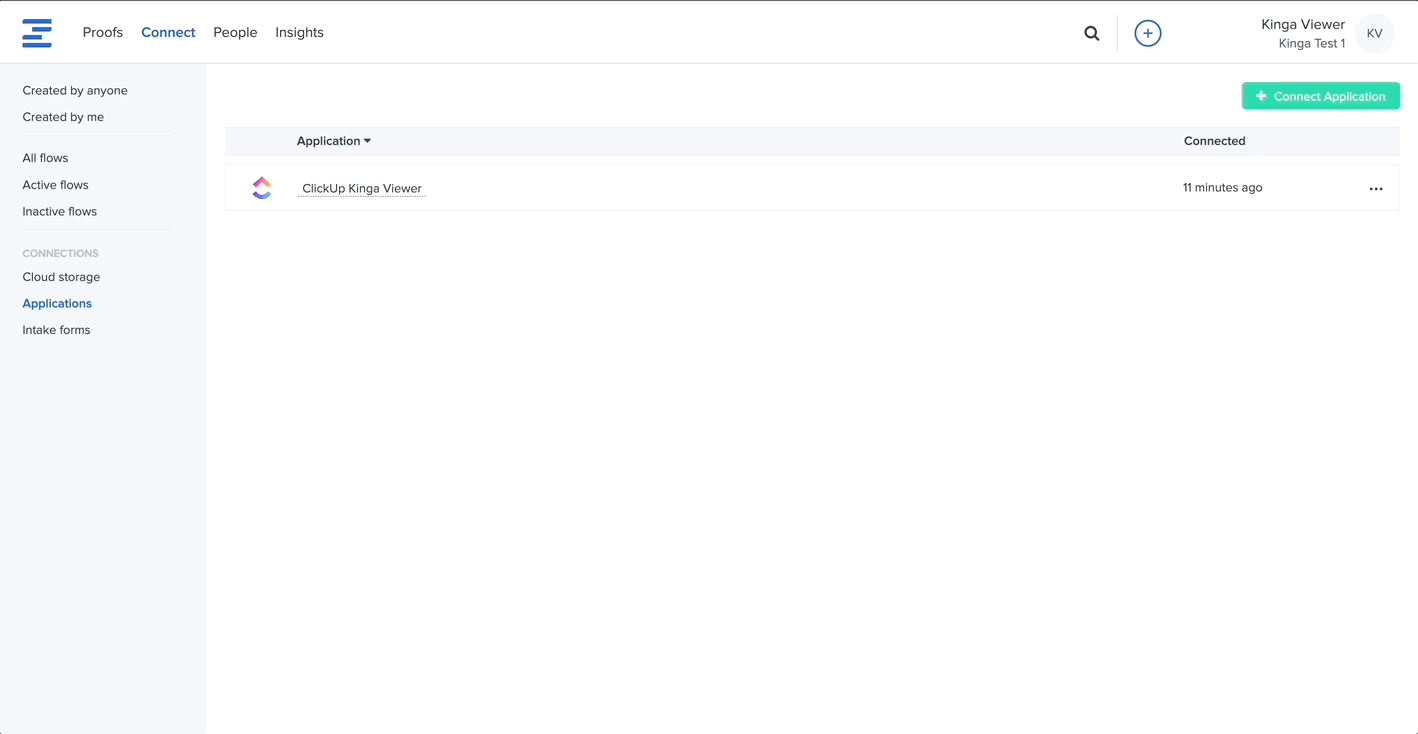The image size is (1418, 734).
Task: Open search with the magnifier icon
Action: point(1091,33)
